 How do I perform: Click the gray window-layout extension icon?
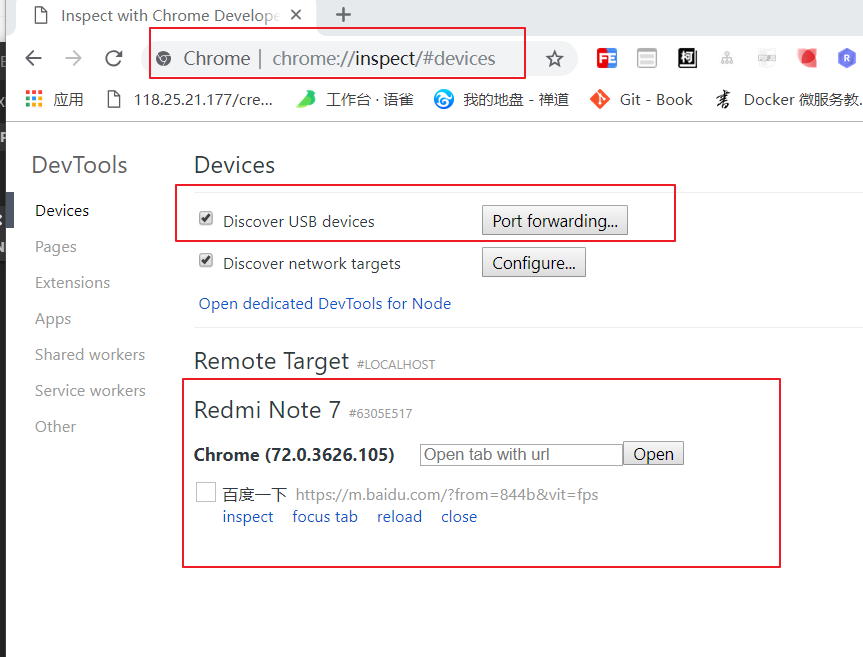647,58
